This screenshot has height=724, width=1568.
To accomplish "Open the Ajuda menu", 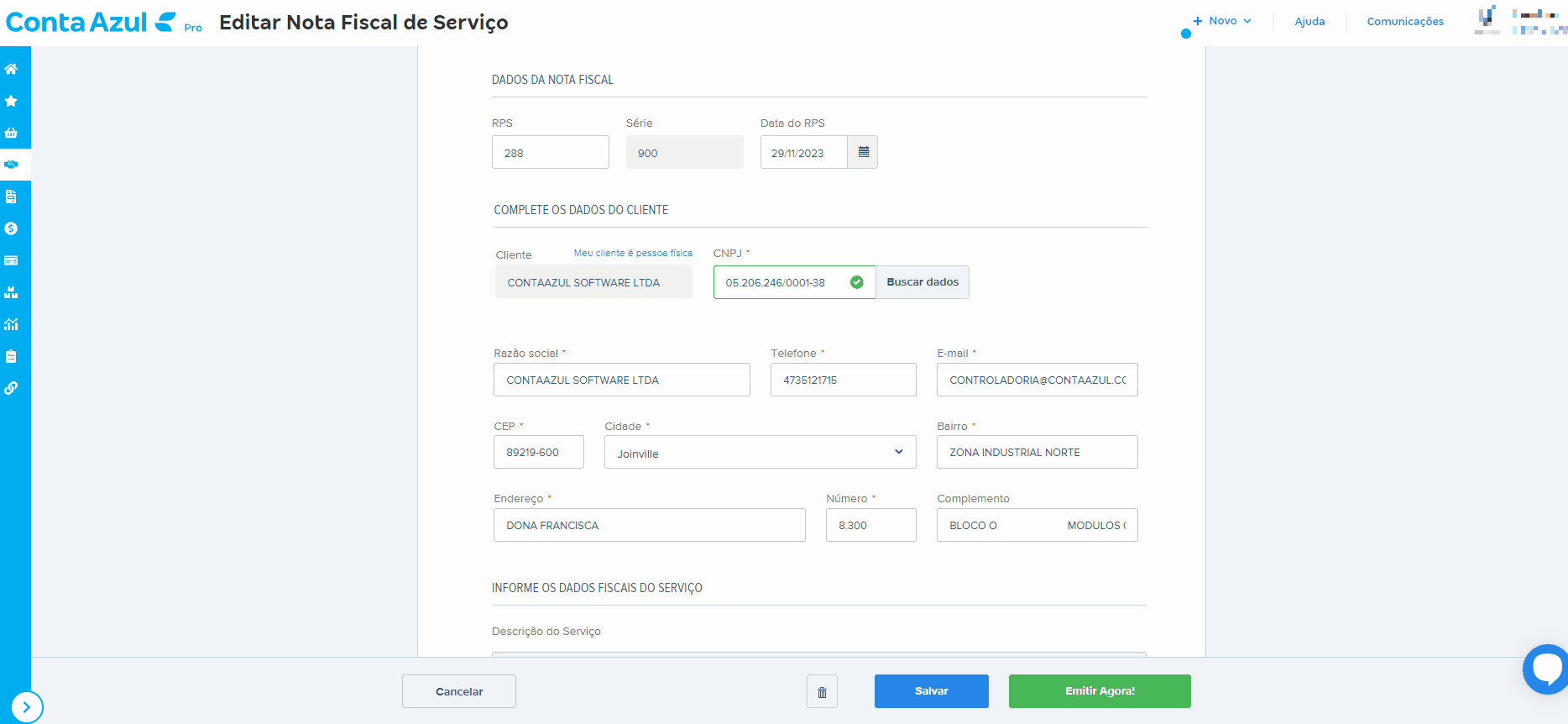I will point(1309,22).
